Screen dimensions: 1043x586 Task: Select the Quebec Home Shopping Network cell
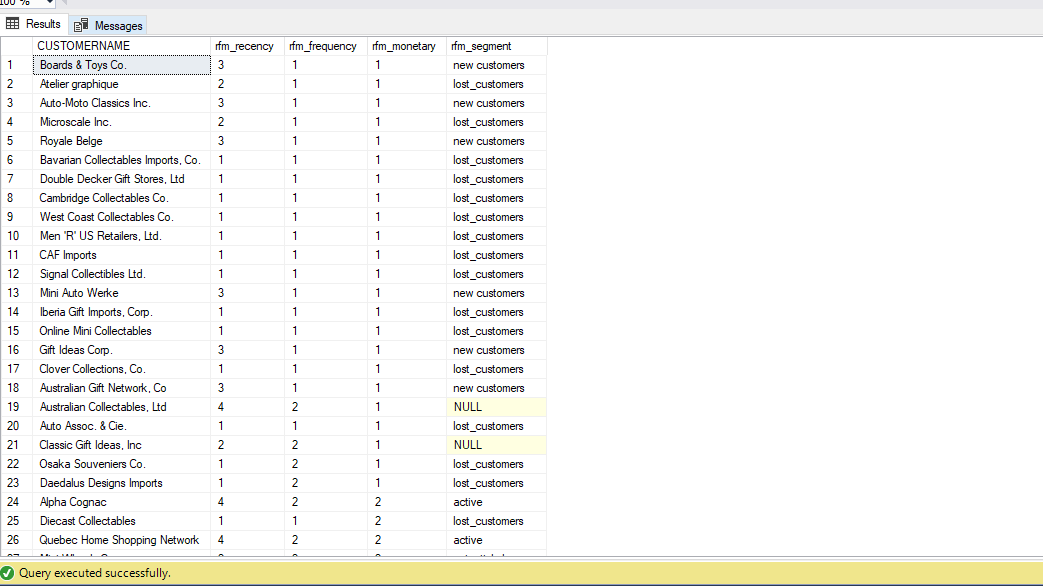pos(119,539)
